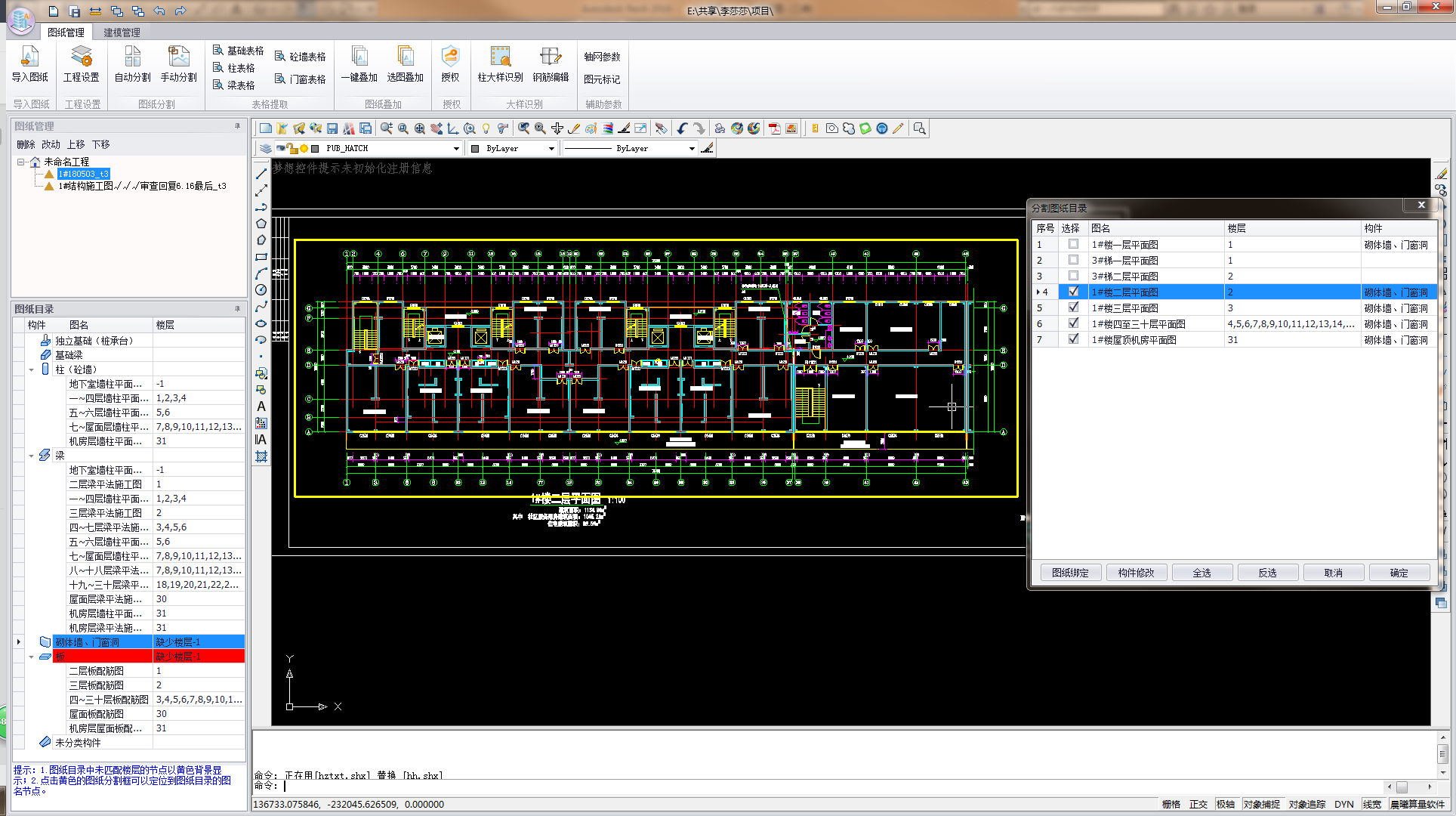
Task: Open the ByLayer color dropdown
Action: click(551, 149)
